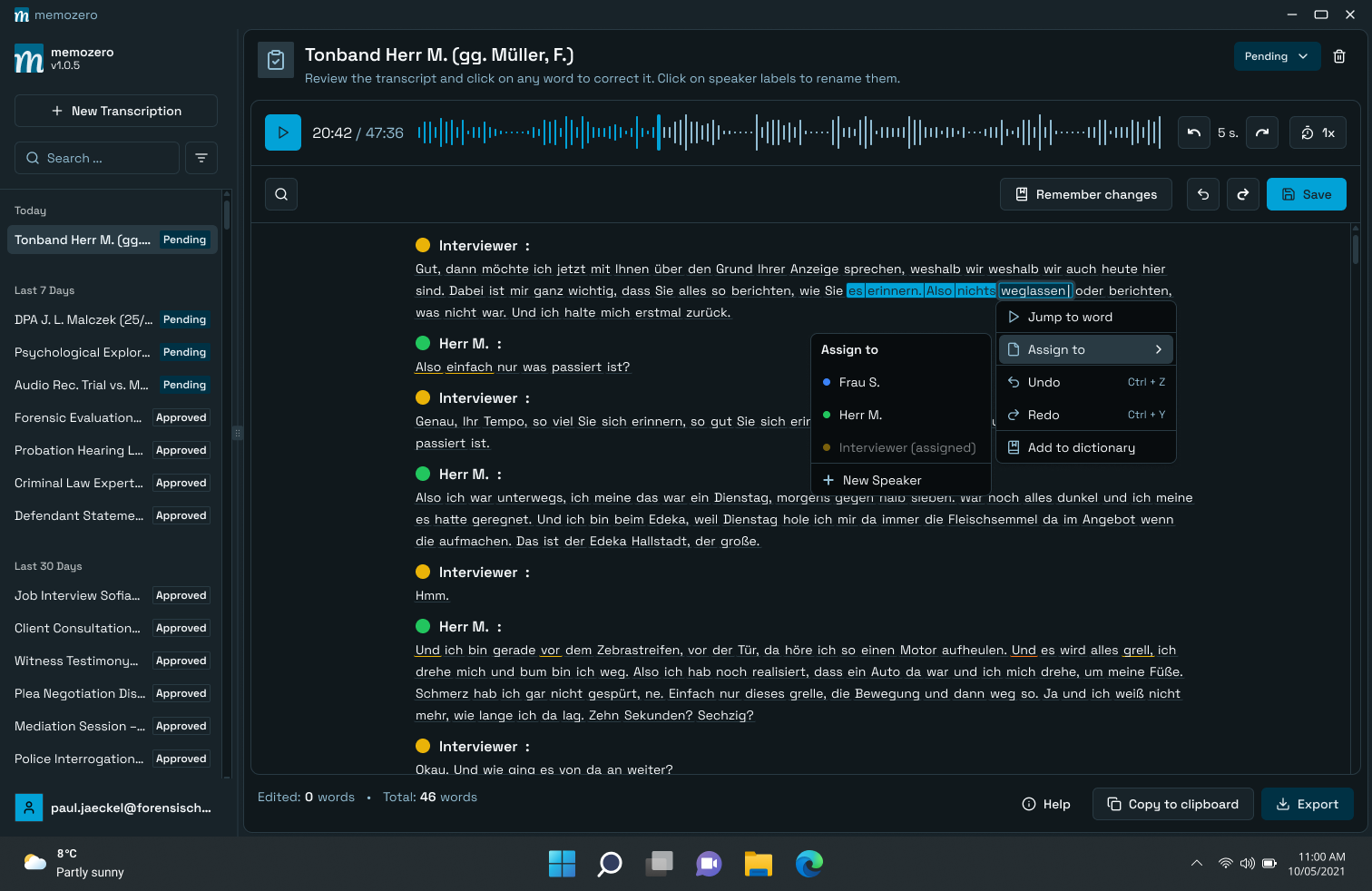Export the transcript
This screenshot has height=891, width=1372.
click(x=1307, y=804)
